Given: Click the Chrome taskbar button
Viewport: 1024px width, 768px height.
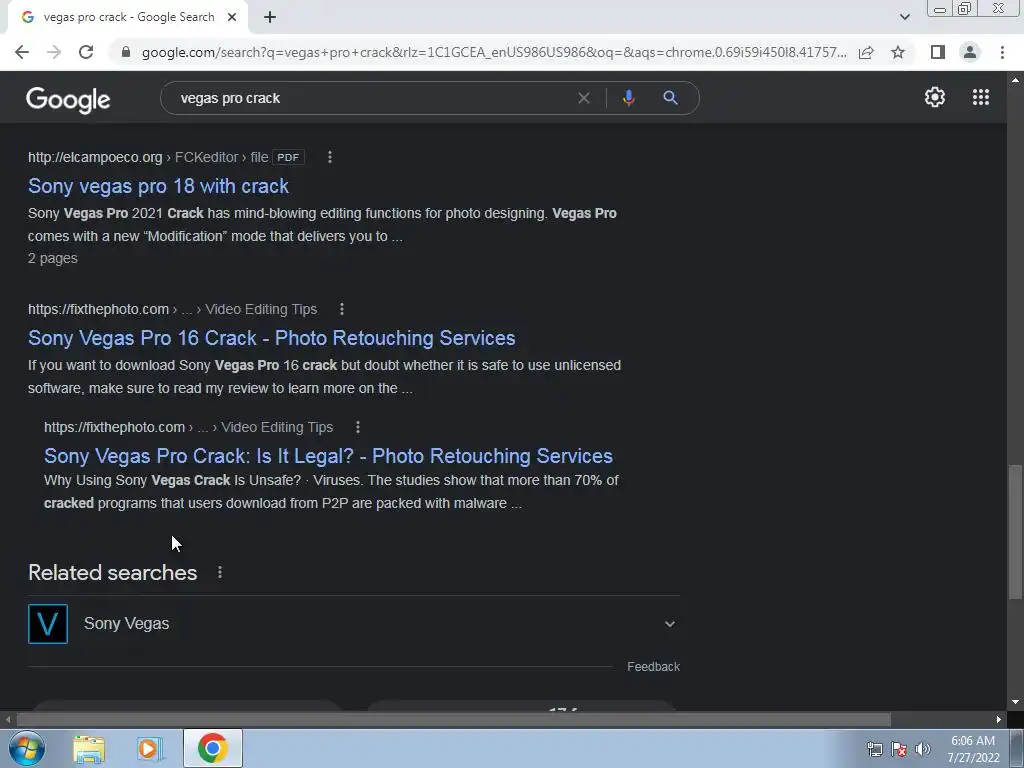Looking at the screenshot, I should pos(212,748).
